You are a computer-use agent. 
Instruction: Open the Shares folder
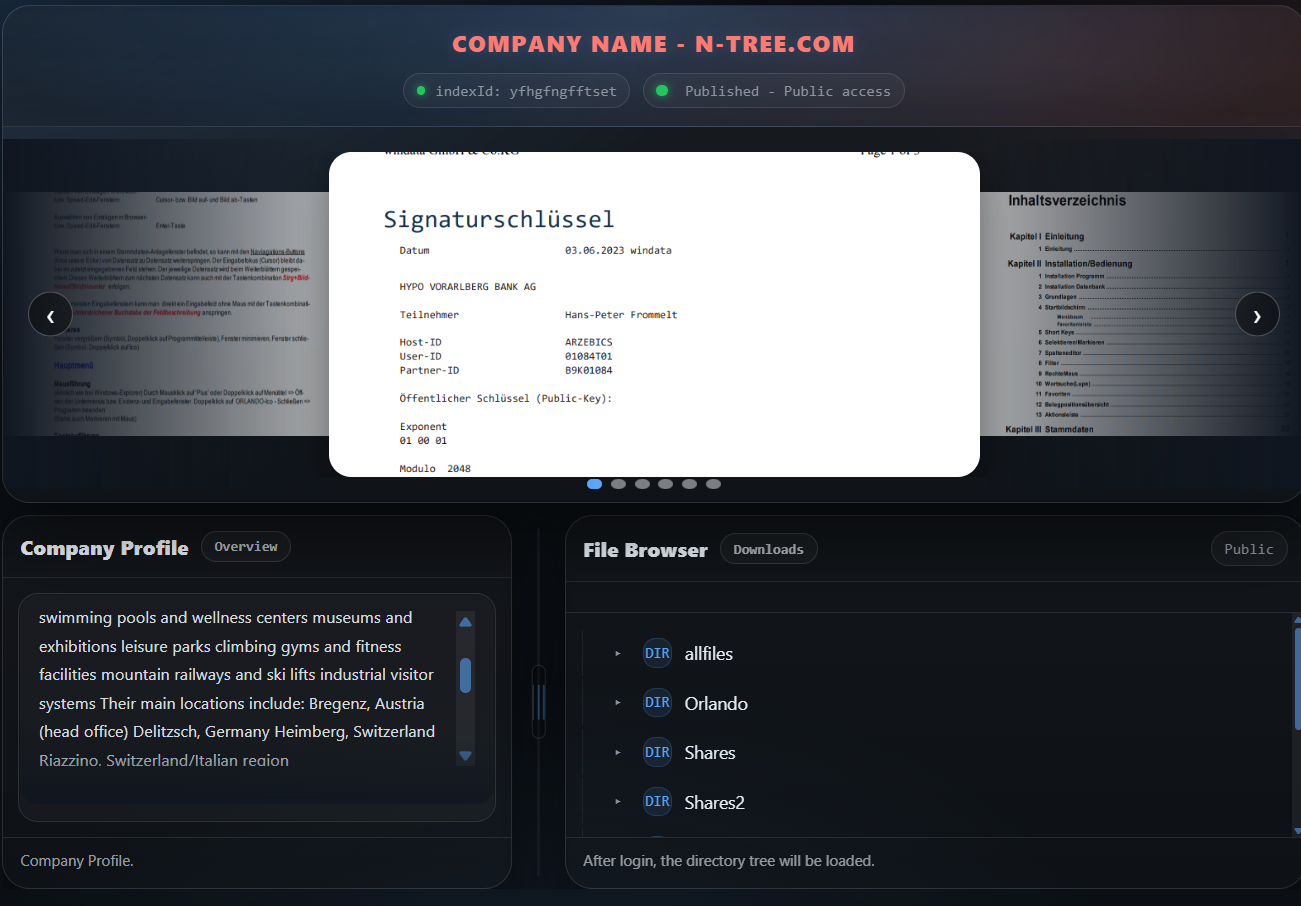tap(710, 752)
